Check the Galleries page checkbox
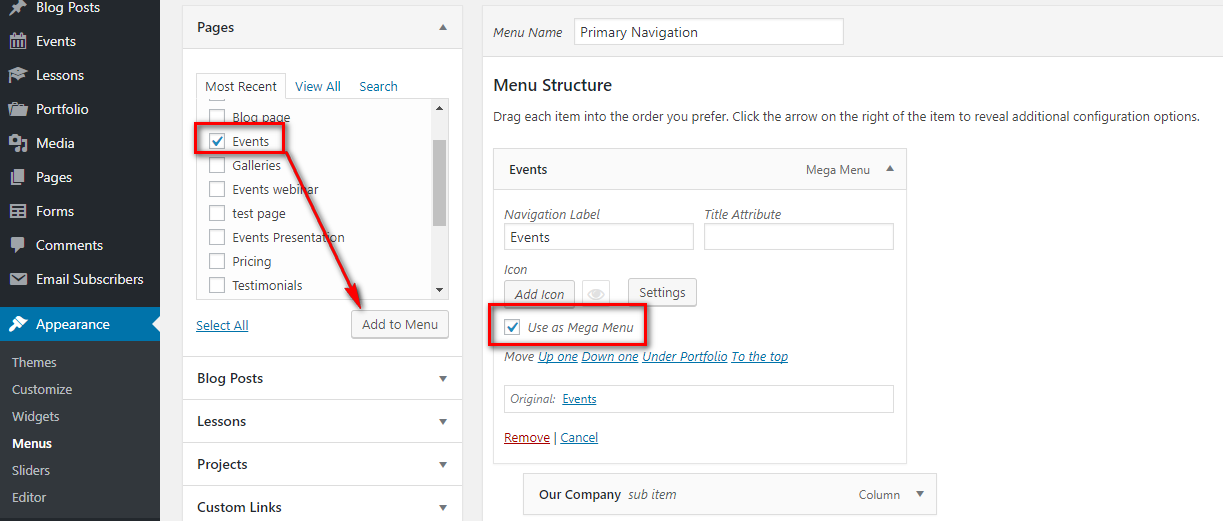This screenshot has height=521, width=1223. (x=217, y=165)
